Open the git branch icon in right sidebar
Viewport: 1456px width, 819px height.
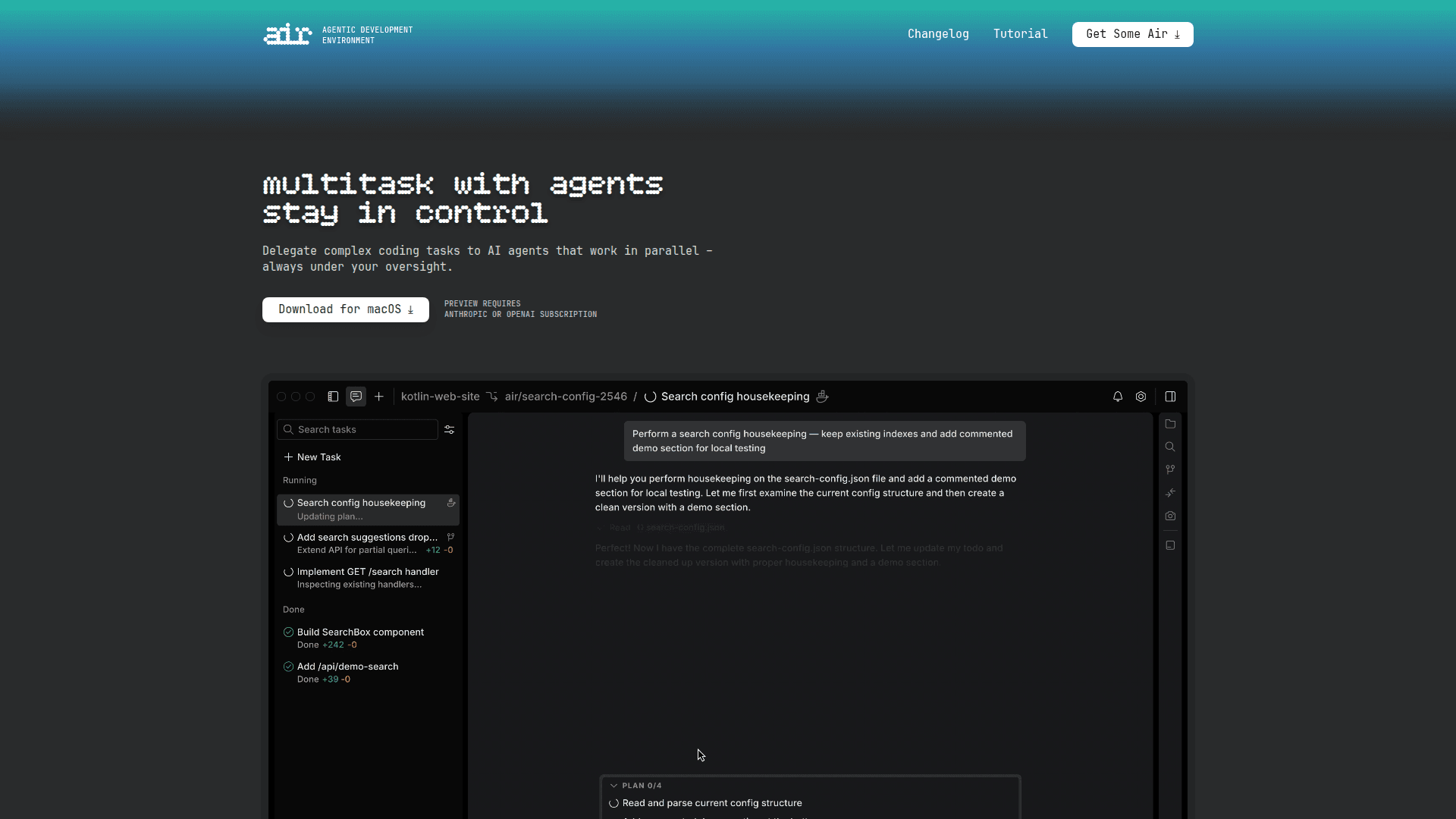[1170, 469]
